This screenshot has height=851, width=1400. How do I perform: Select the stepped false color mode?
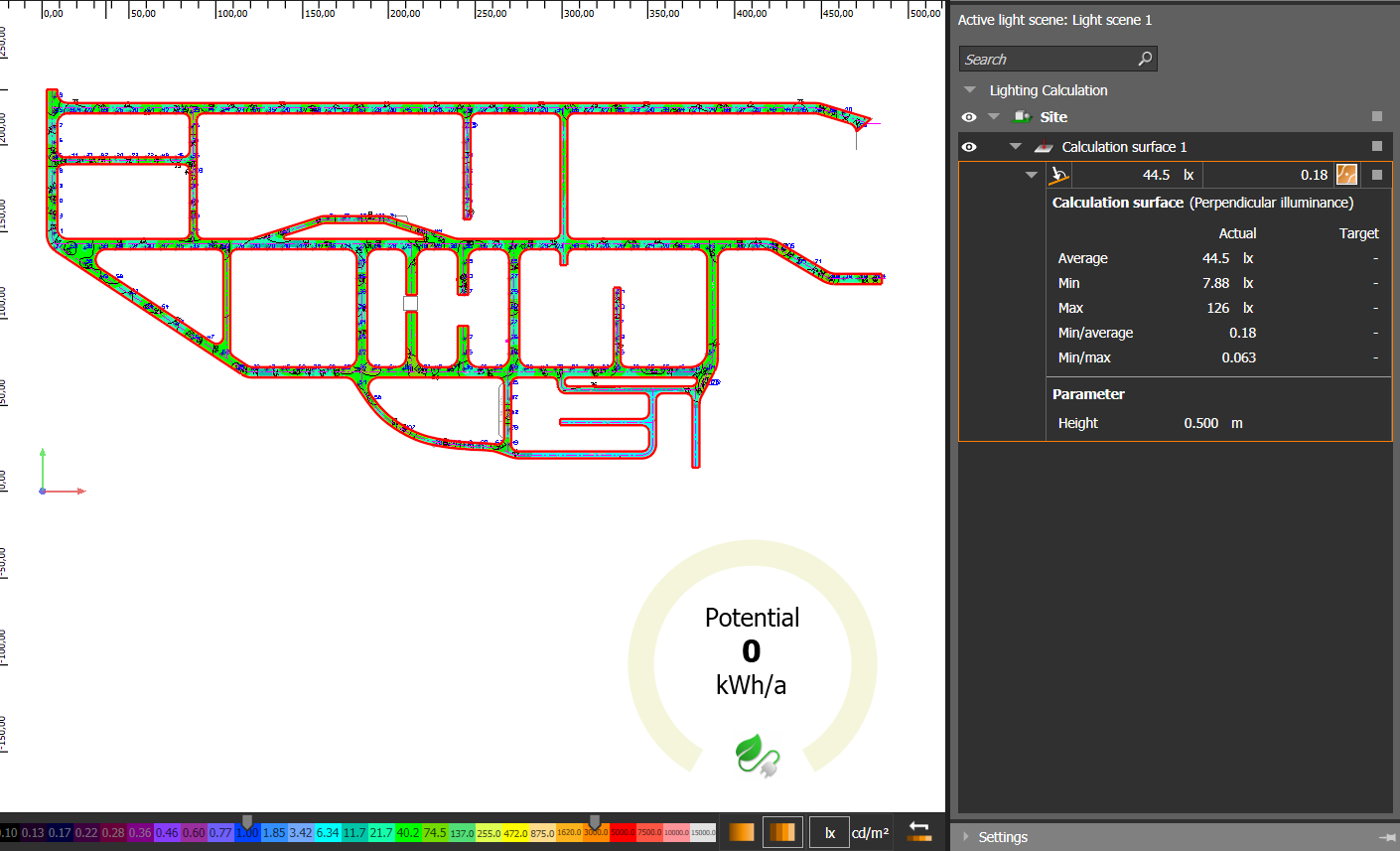click(782, 832)
